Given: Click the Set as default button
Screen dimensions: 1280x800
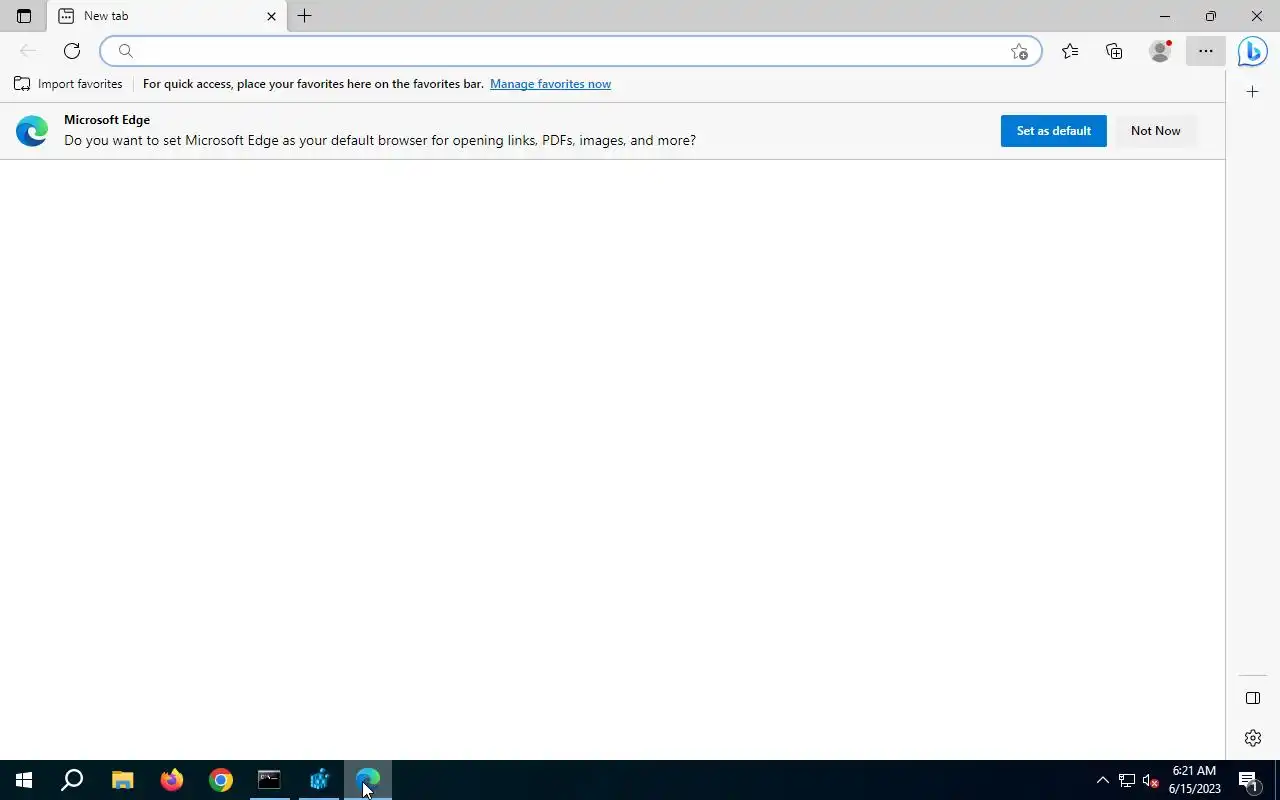Looking at the screenshot, I should [x=1053, y=131].
